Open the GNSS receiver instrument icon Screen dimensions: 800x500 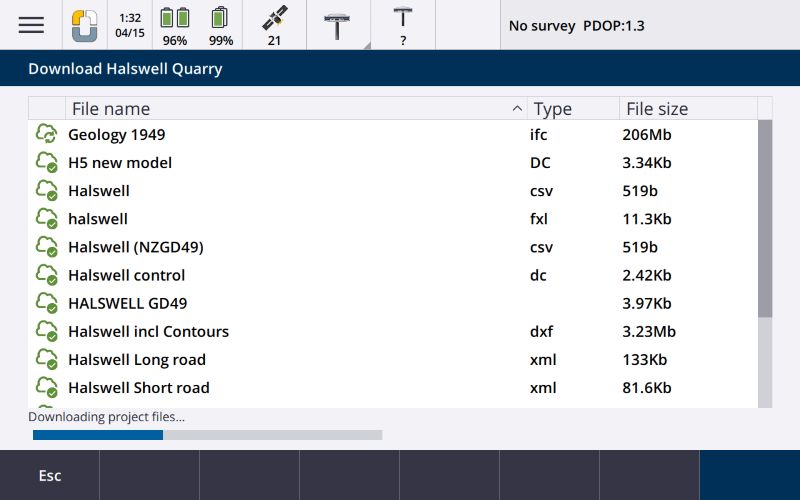click(x=339, y=25)
